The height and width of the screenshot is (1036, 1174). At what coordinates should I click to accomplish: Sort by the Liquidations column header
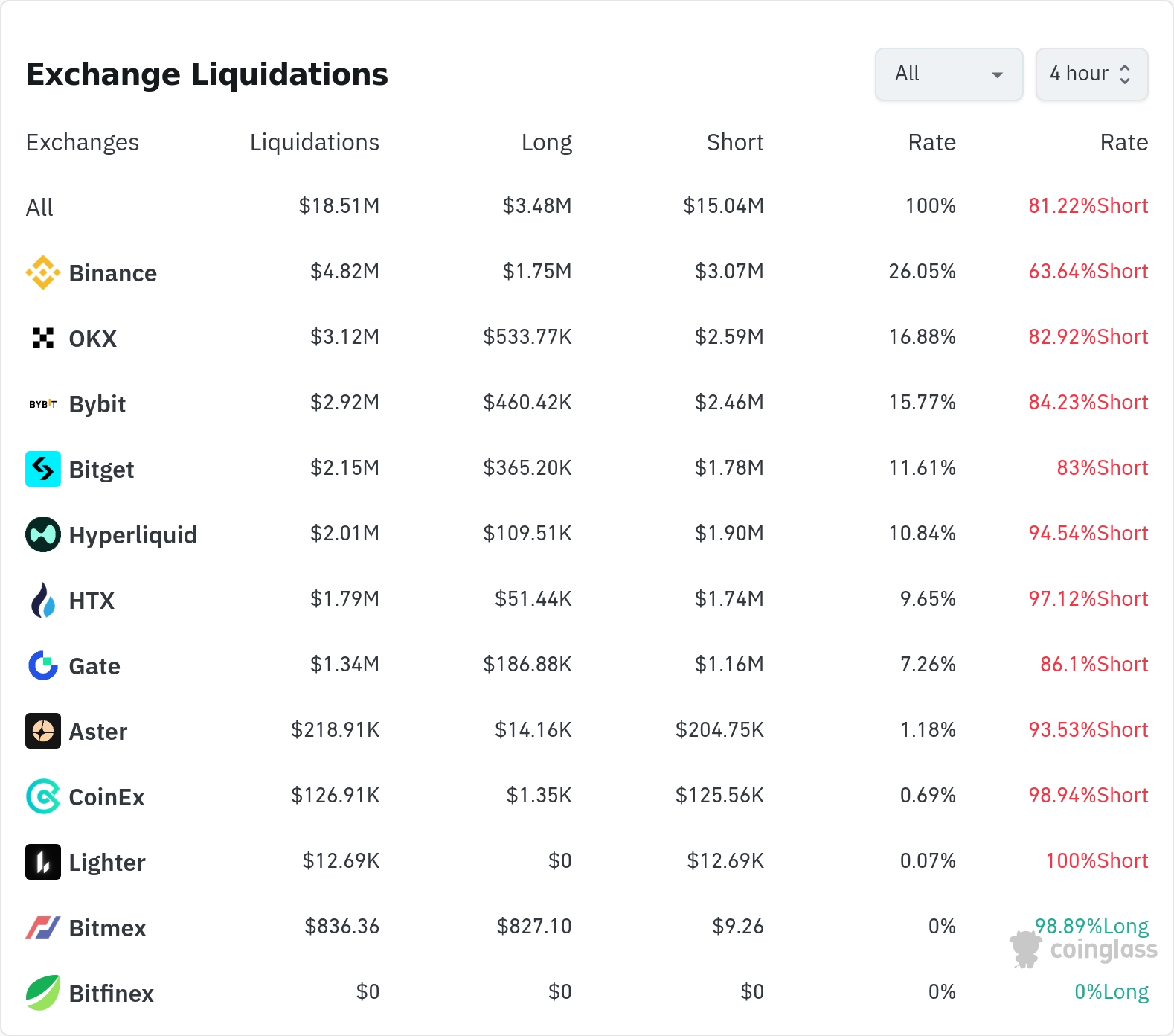click(315, 142)
